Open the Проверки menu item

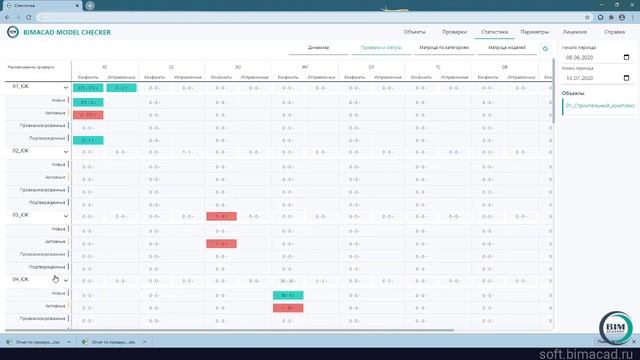pyautogui.click(x=454, y=32)
